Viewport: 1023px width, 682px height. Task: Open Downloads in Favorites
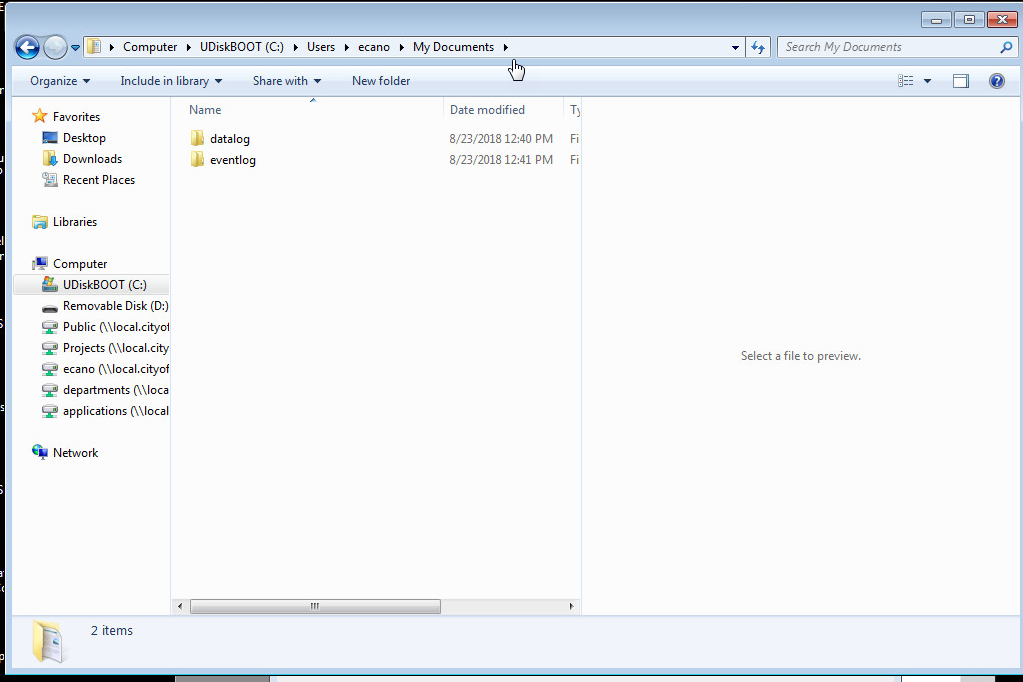pyautogui.click(x=93, y=159)
